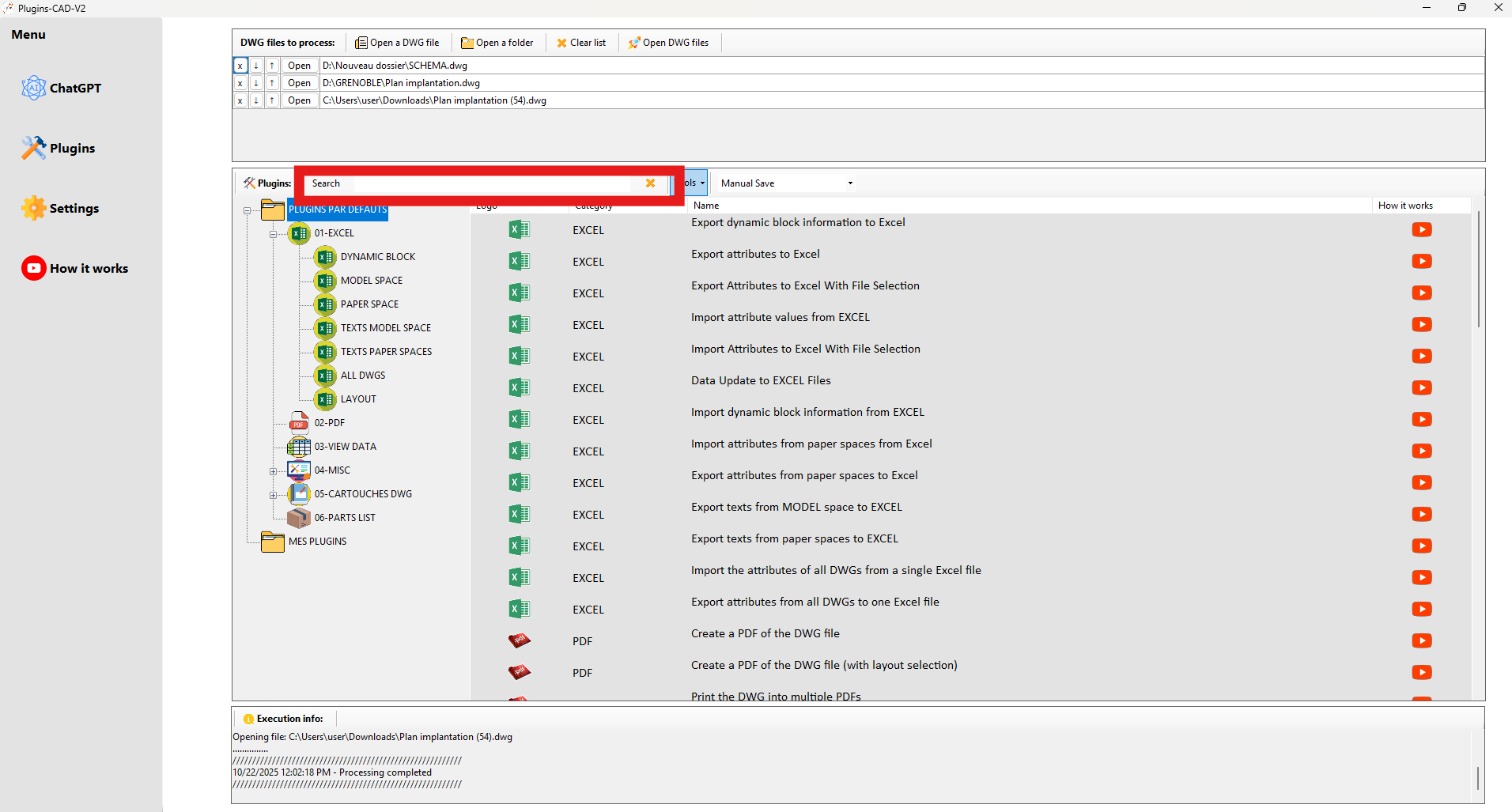Play the video for Data Update to EXCEL Files
Viewport: 1512px width, 812px height.
click(x=1422, y=387)
